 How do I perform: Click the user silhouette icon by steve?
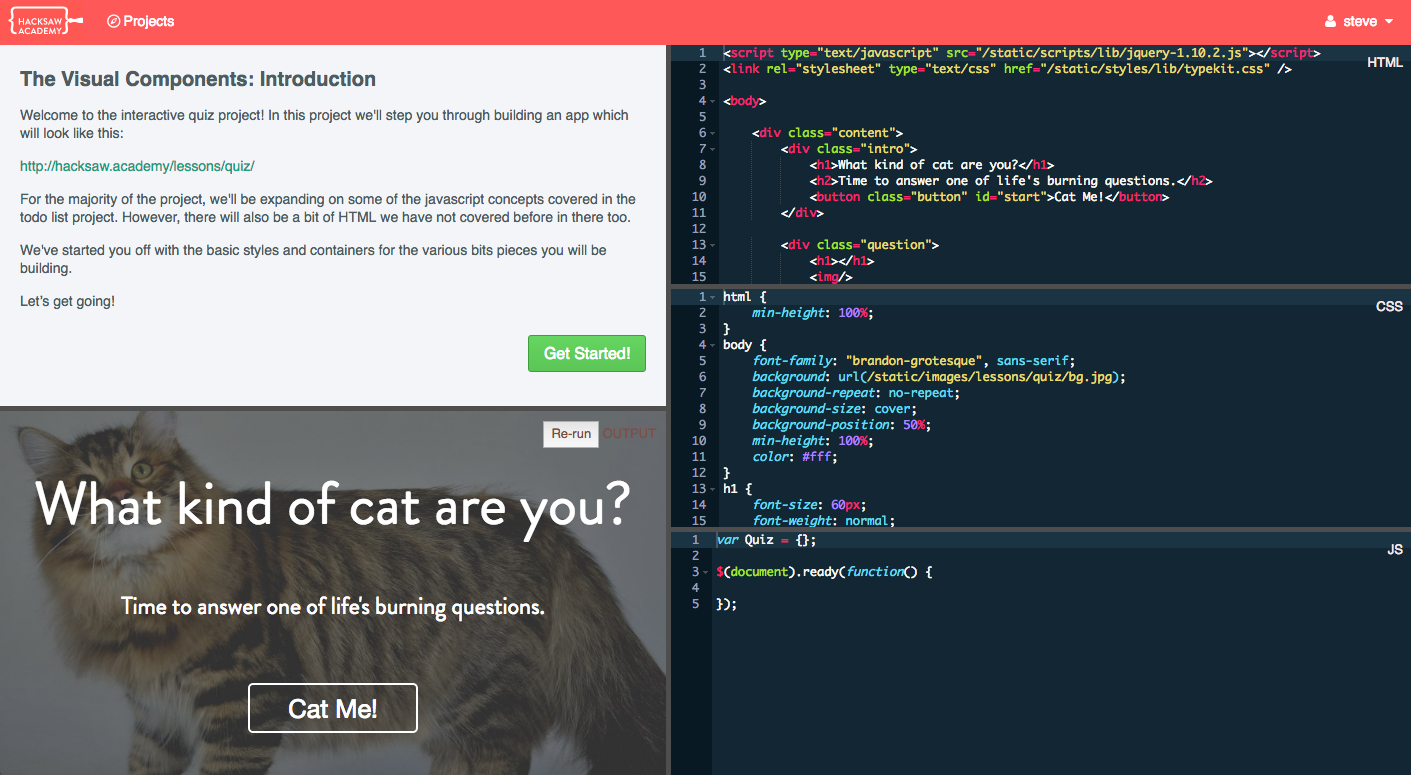pyautogui.click(x=1330, y=22)
